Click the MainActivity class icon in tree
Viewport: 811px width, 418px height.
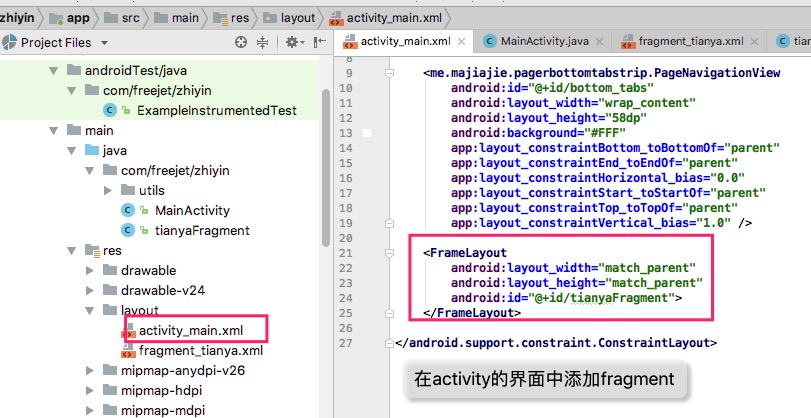coord(127,211)
